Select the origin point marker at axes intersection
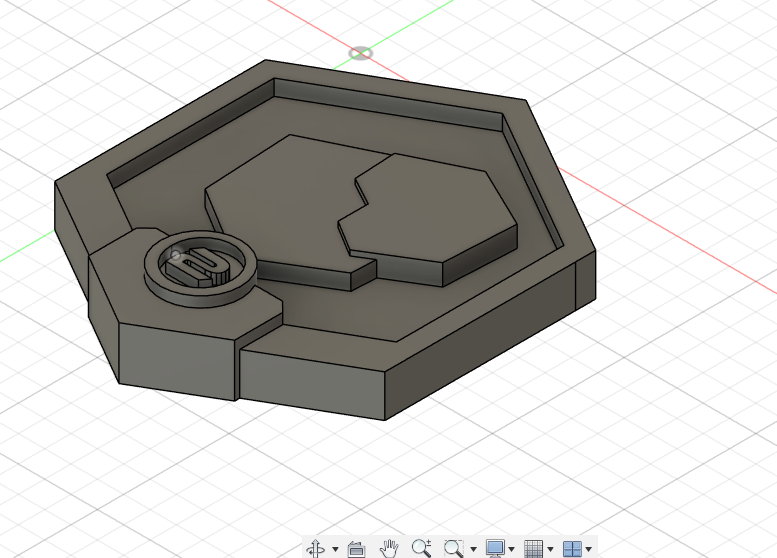777x558 pixels. (360, 53)
